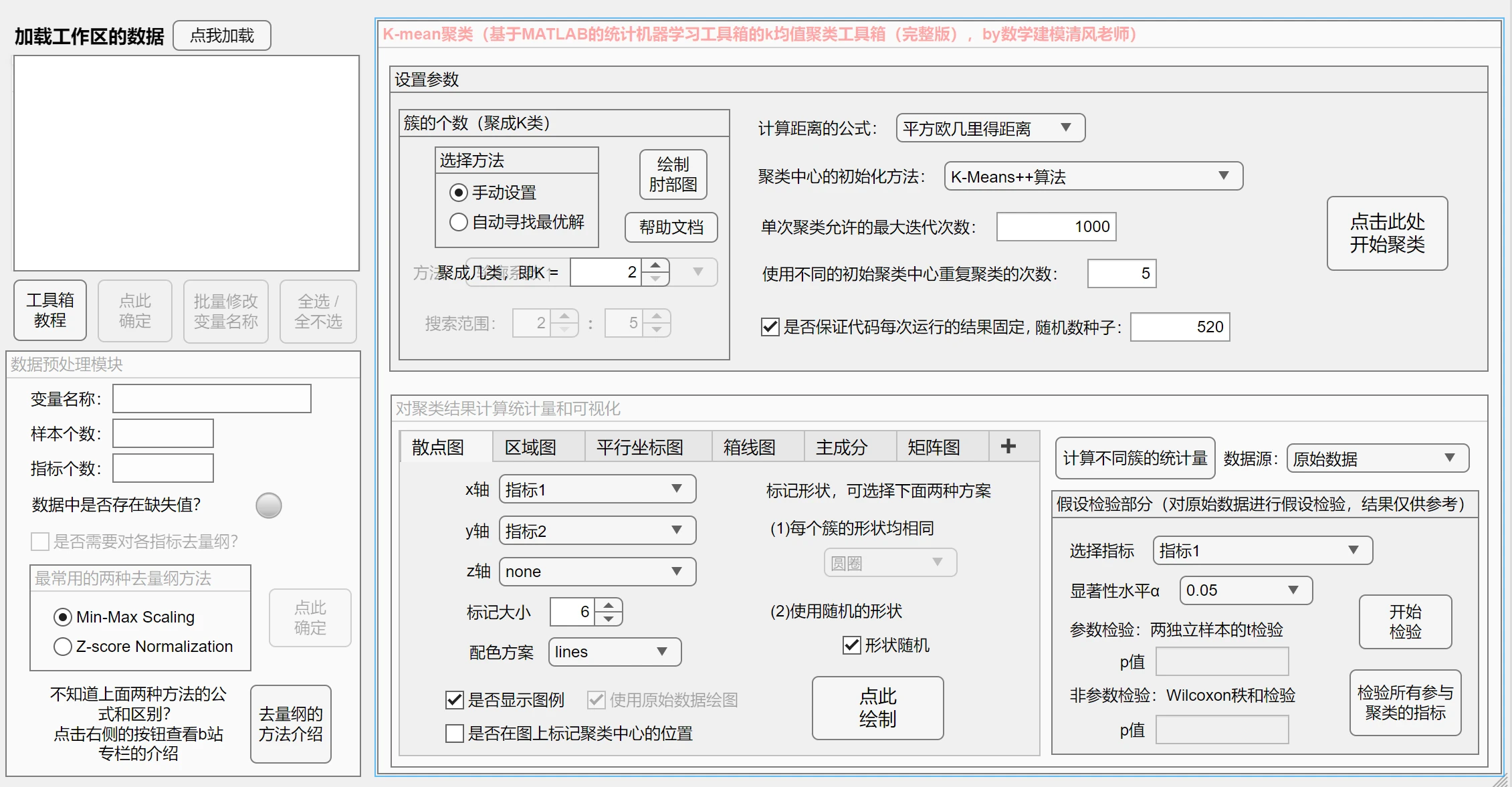1512x787 pixels.
Task: Click 点我加载 to load data
Action: (222, 35)
